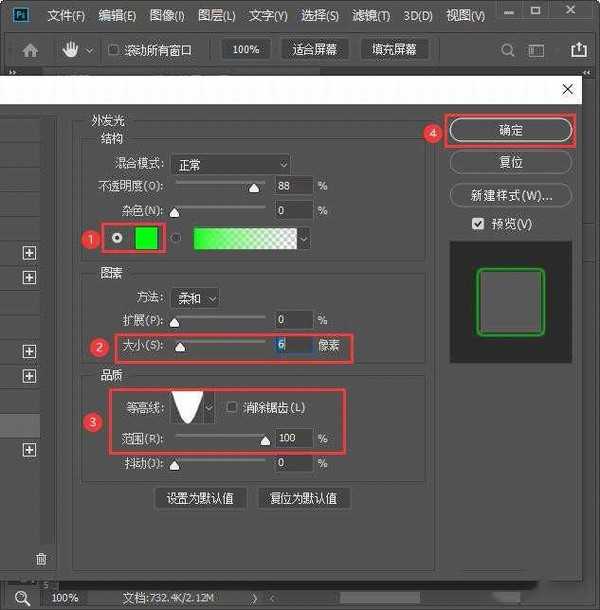Open the 混合模式 blend mode dropdown
This screenshot has height=610, width=600.
click(x=229, y=164)
